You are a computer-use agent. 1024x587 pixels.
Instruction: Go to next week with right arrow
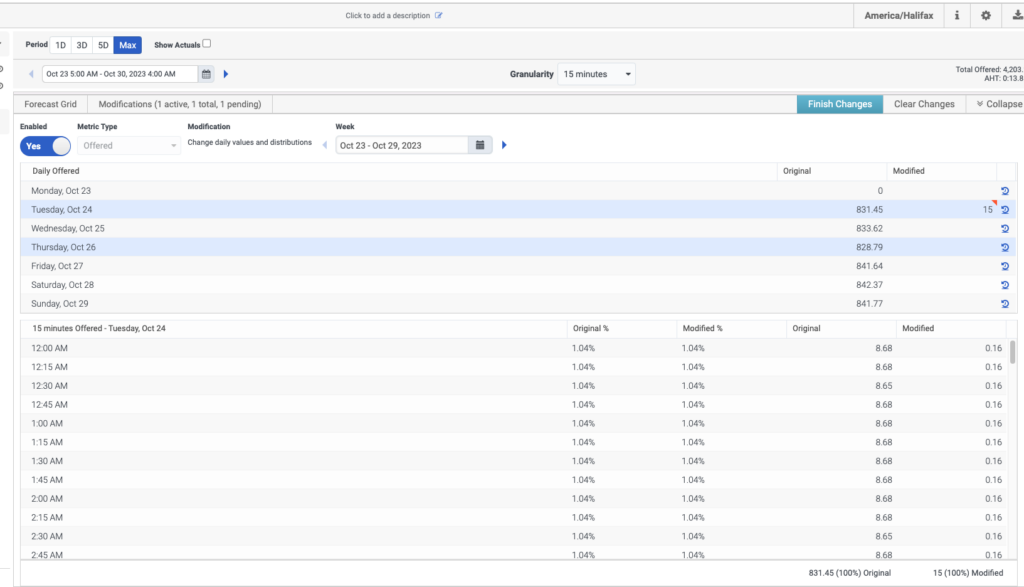click(x=504, y=145)
